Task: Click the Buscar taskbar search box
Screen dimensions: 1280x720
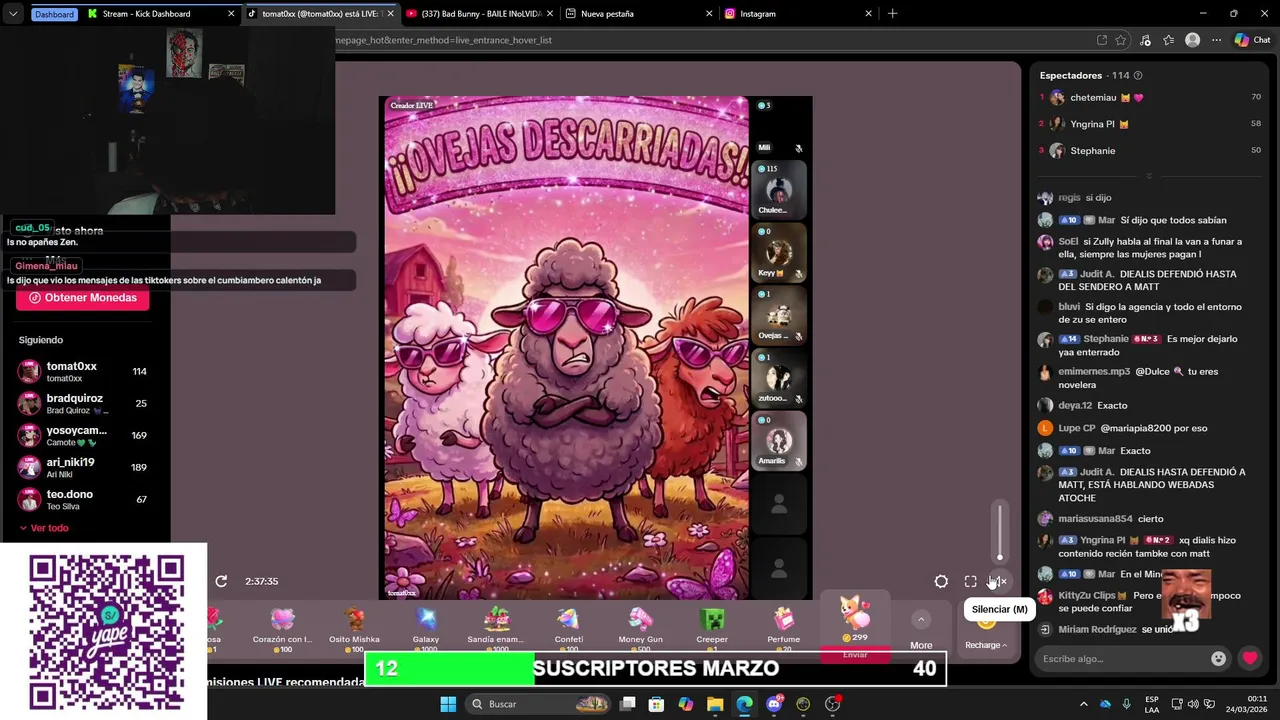Action: 539,704
